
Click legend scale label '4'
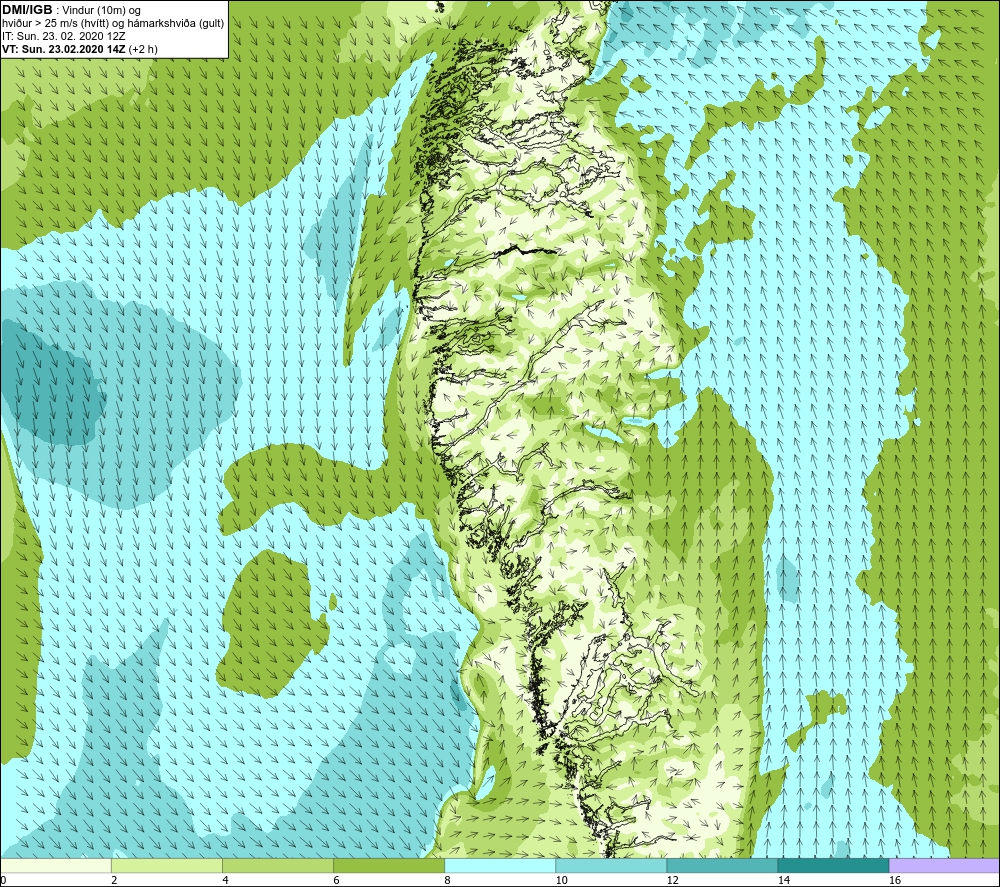tap(225, 881)
